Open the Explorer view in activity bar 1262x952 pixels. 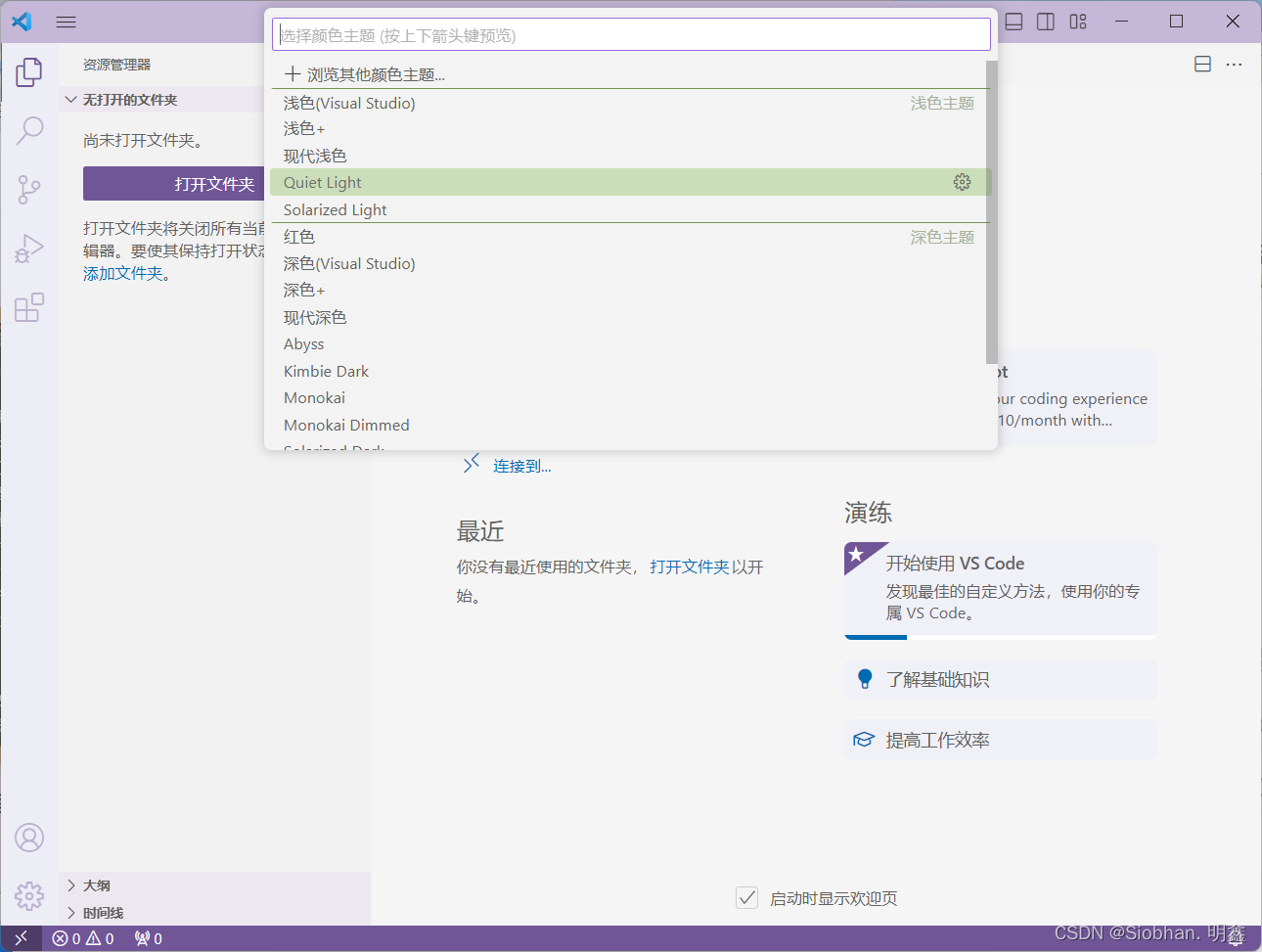point(29,71)
